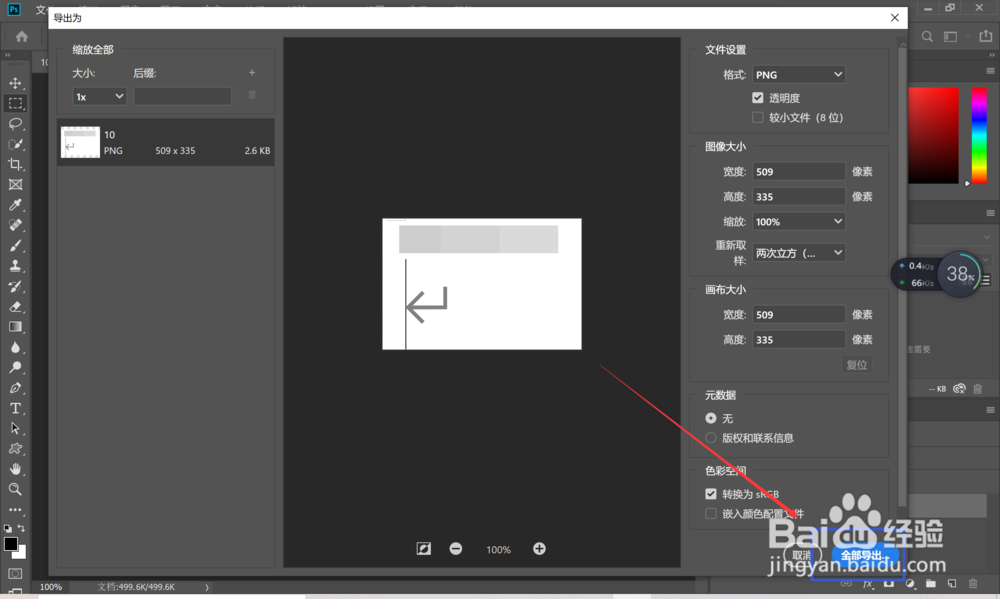This screenshot has height=599, width=1000.
Task: Open the Edit Toolbar three-dots menu
Action: click(x=15, y=510)
